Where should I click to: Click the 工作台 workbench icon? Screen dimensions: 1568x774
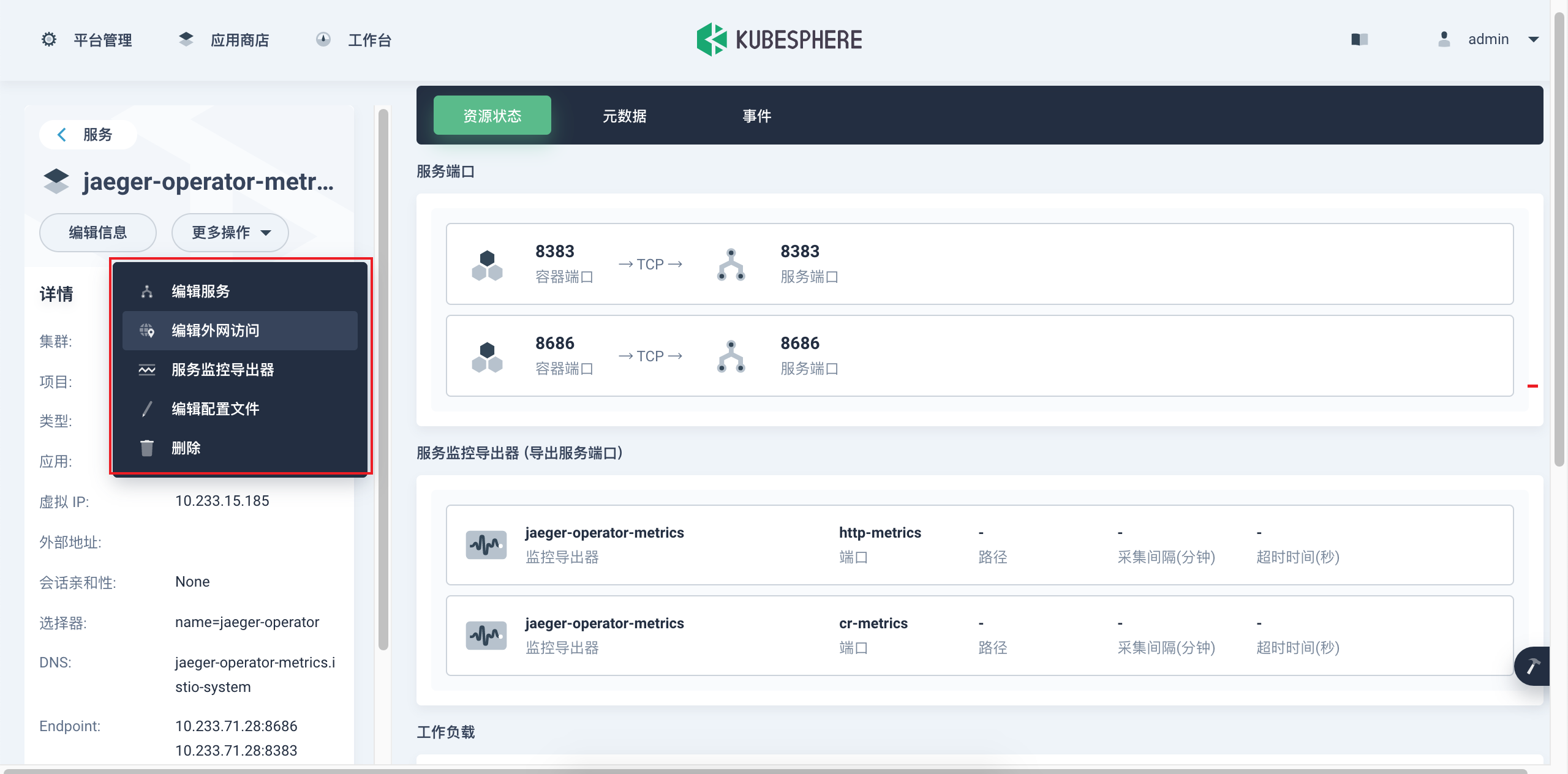click(x=323, y=39)
